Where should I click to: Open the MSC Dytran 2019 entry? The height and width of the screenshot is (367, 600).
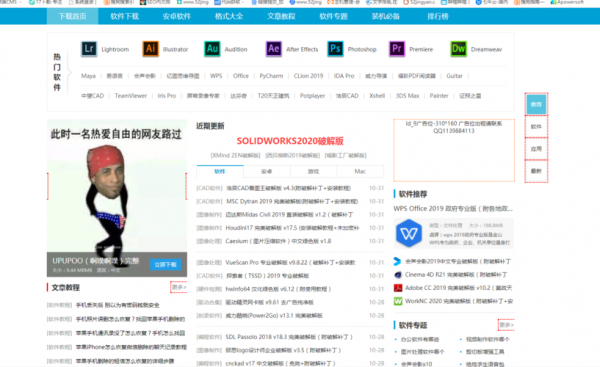point(292,201)
